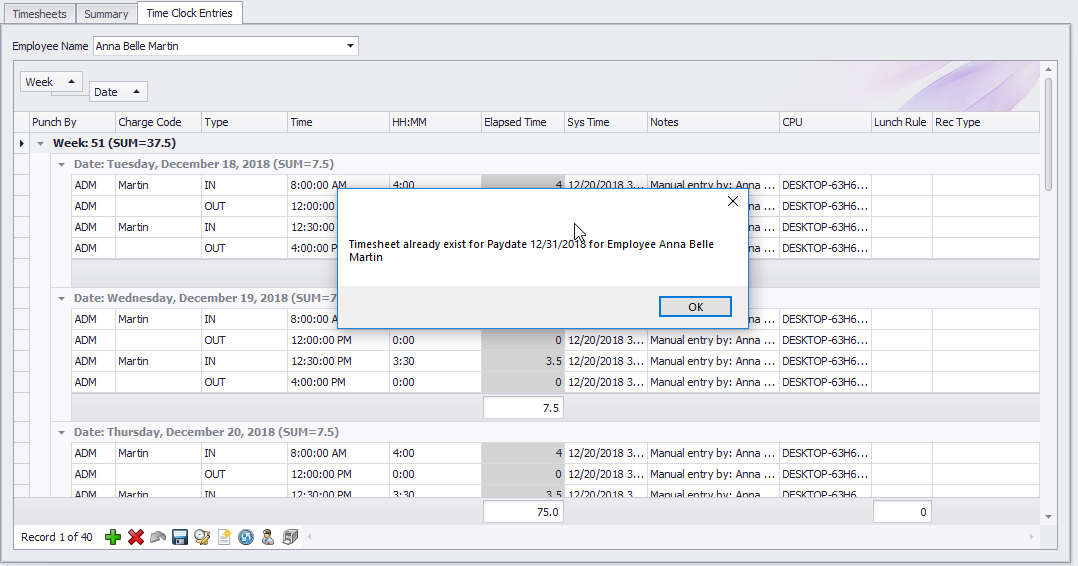Click the green plus add record icon
1078x566 pixels.
coord(113,538)
